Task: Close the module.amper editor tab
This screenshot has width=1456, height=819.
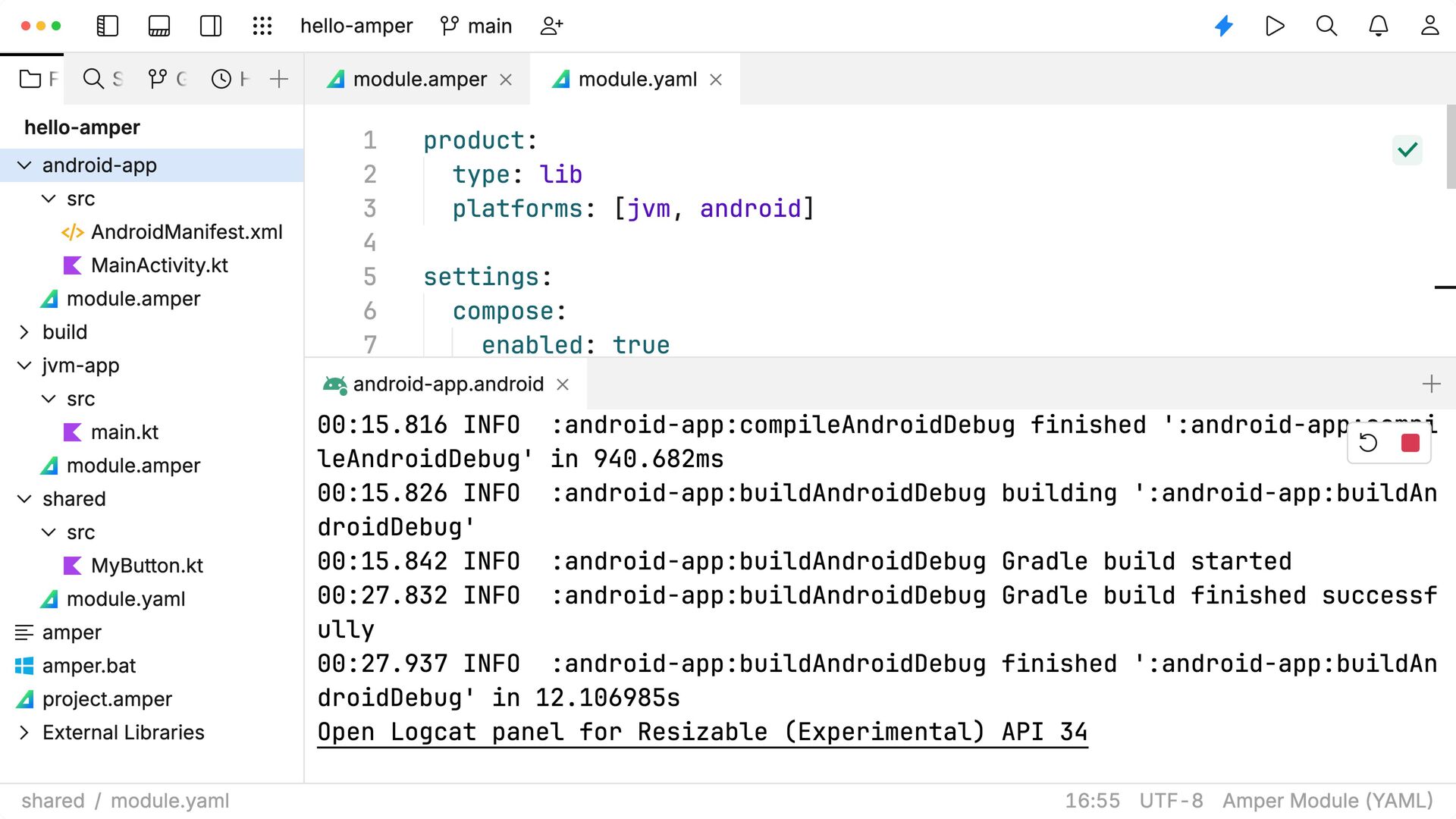Action: click(507, 80)
